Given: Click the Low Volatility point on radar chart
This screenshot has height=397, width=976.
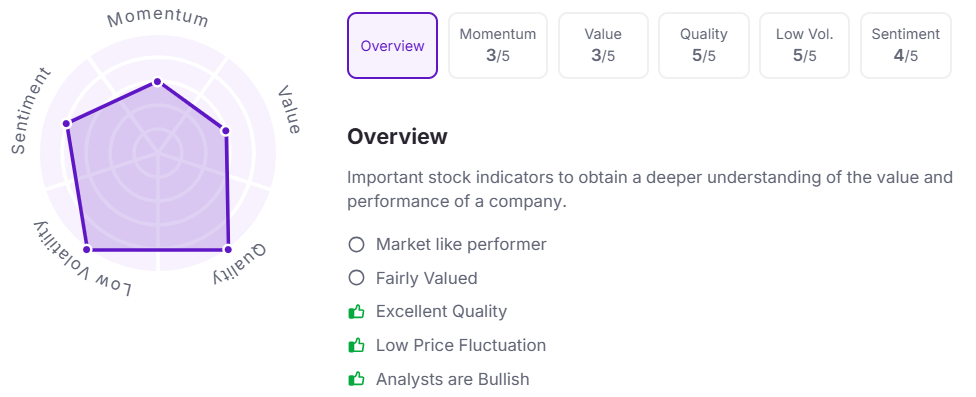Looking at the screenshot, I should pos(87,249).
